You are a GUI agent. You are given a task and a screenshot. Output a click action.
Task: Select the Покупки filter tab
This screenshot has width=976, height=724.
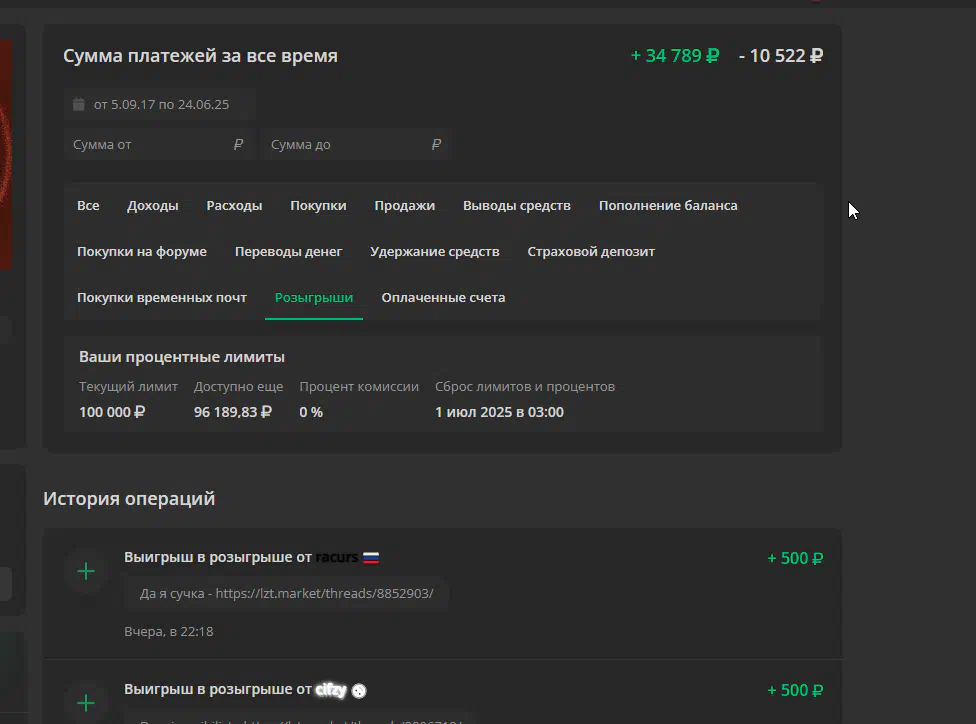click(x=318, y=205)
